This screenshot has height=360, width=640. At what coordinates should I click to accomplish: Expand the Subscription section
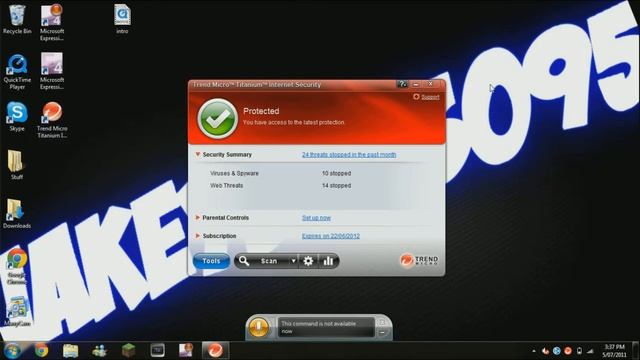coord(198,236)
